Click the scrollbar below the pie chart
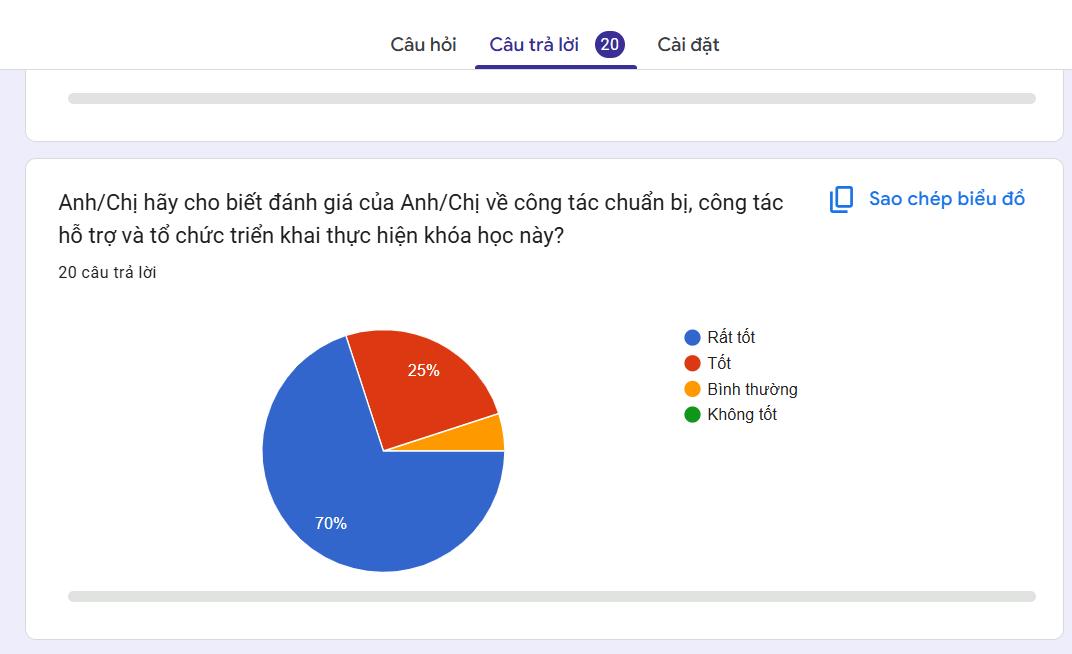Image resolution: width=1072 pixels, height=654 pixels. 552,597
